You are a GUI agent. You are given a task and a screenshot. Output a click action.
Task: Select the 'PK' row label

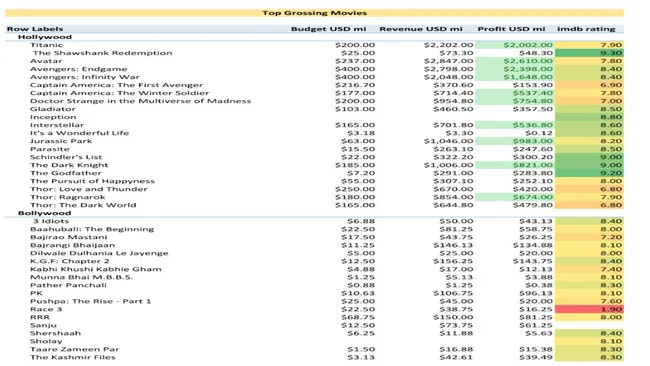pyautogui.click(x=36, y=293)
